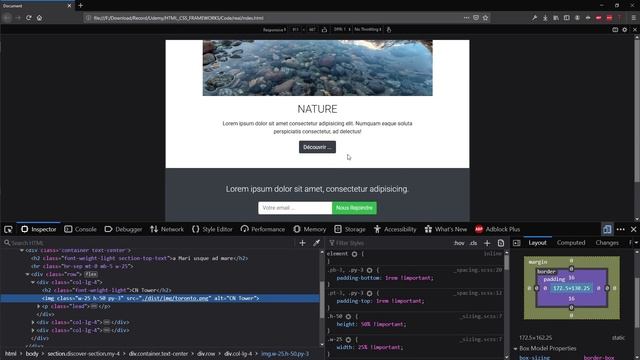Screen dimensions: 640x360
Task: Pick a color with the eyedropper icon
Action: 316,243
